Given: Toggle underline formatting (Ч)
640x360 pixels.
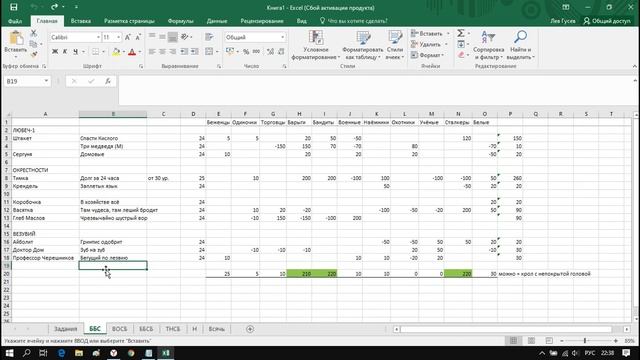Looking at the screenshot, I should [x=76, y=51].
